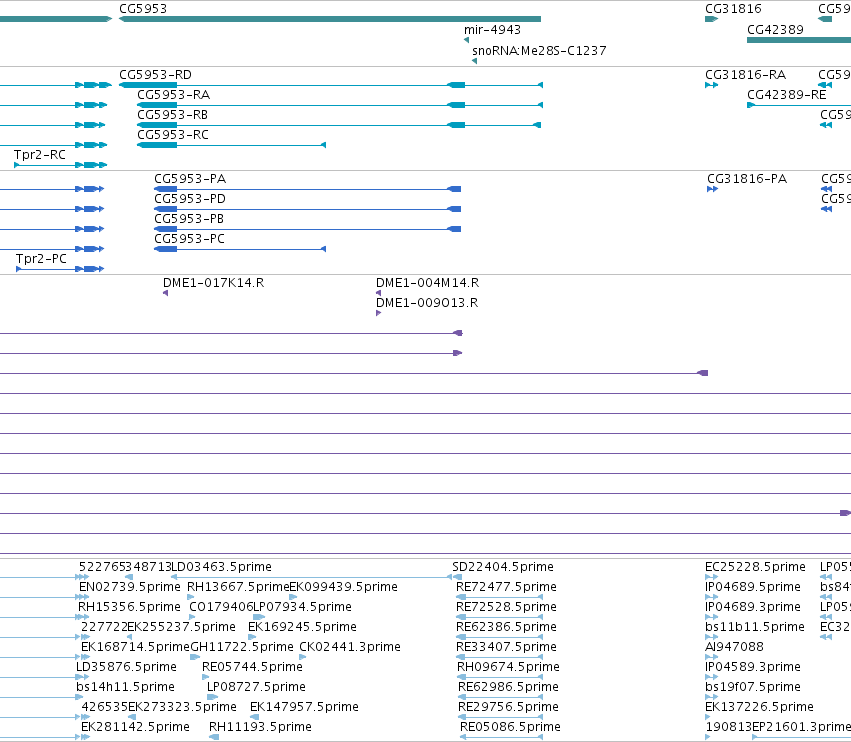
Task: Select the IP04689.3prime EST label
Action: pos(753,607)
